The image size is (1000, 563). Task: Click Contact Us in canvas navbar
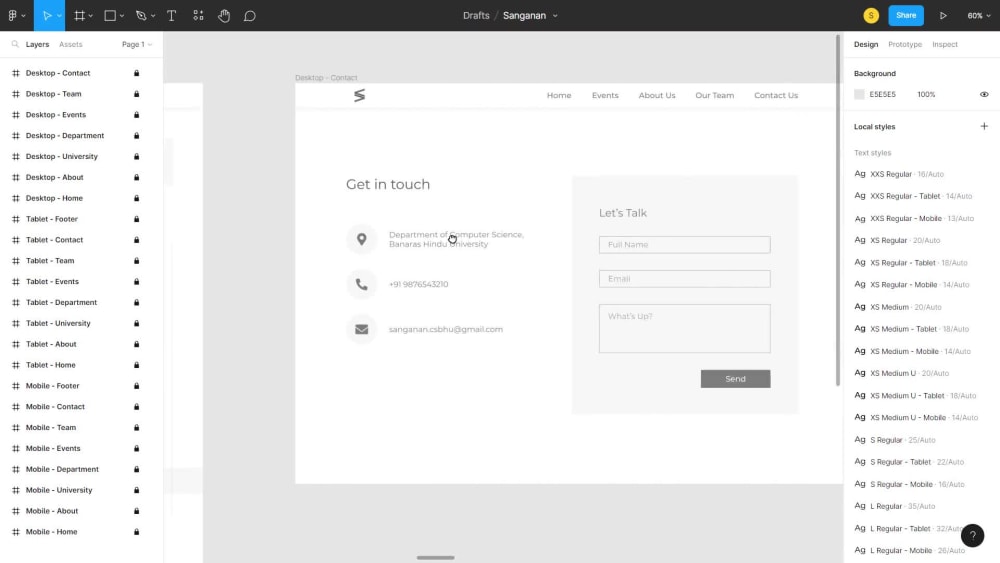776,95
